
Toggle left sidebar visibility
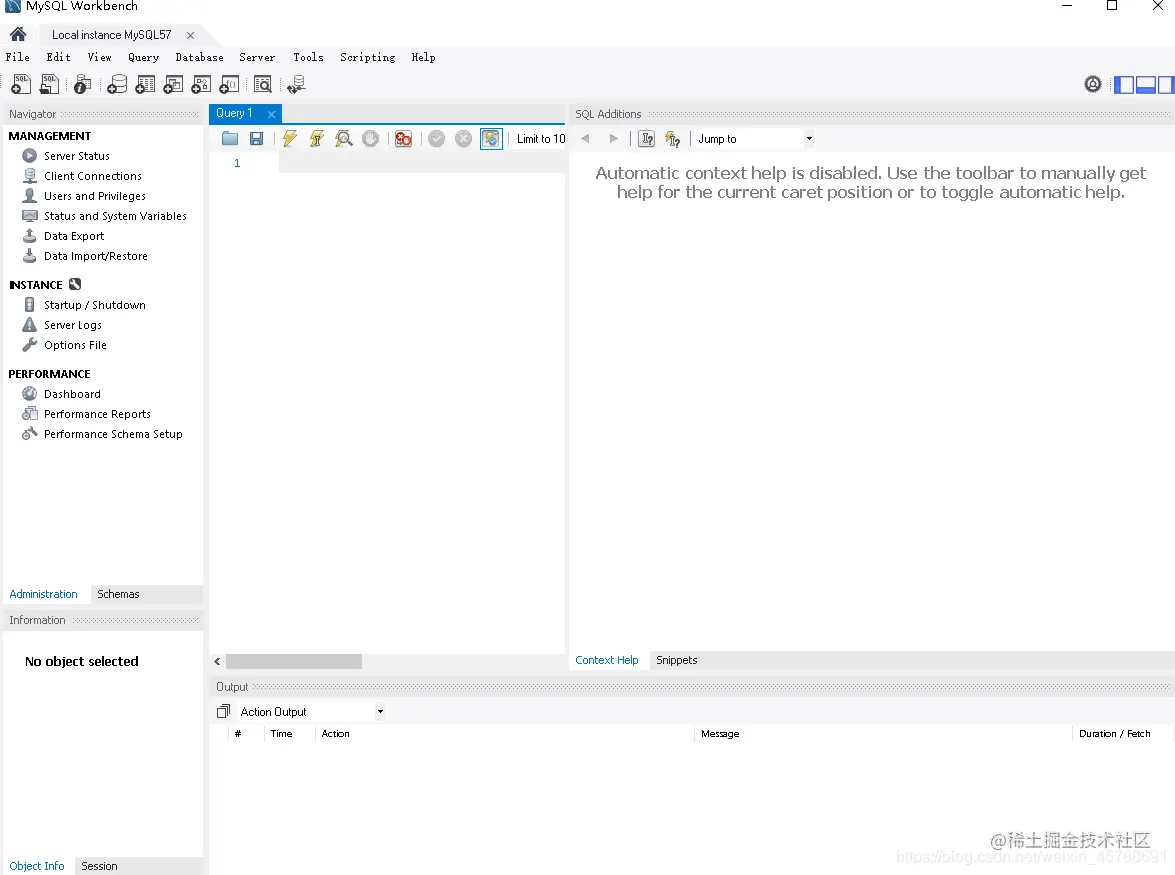(x=1124, y=85)
